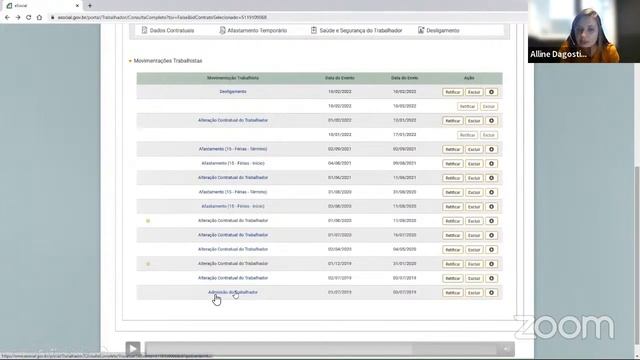Open Afastamento Férias Início 2020 link
This screenshot has height=360, width=640.
tap(233, 206)
